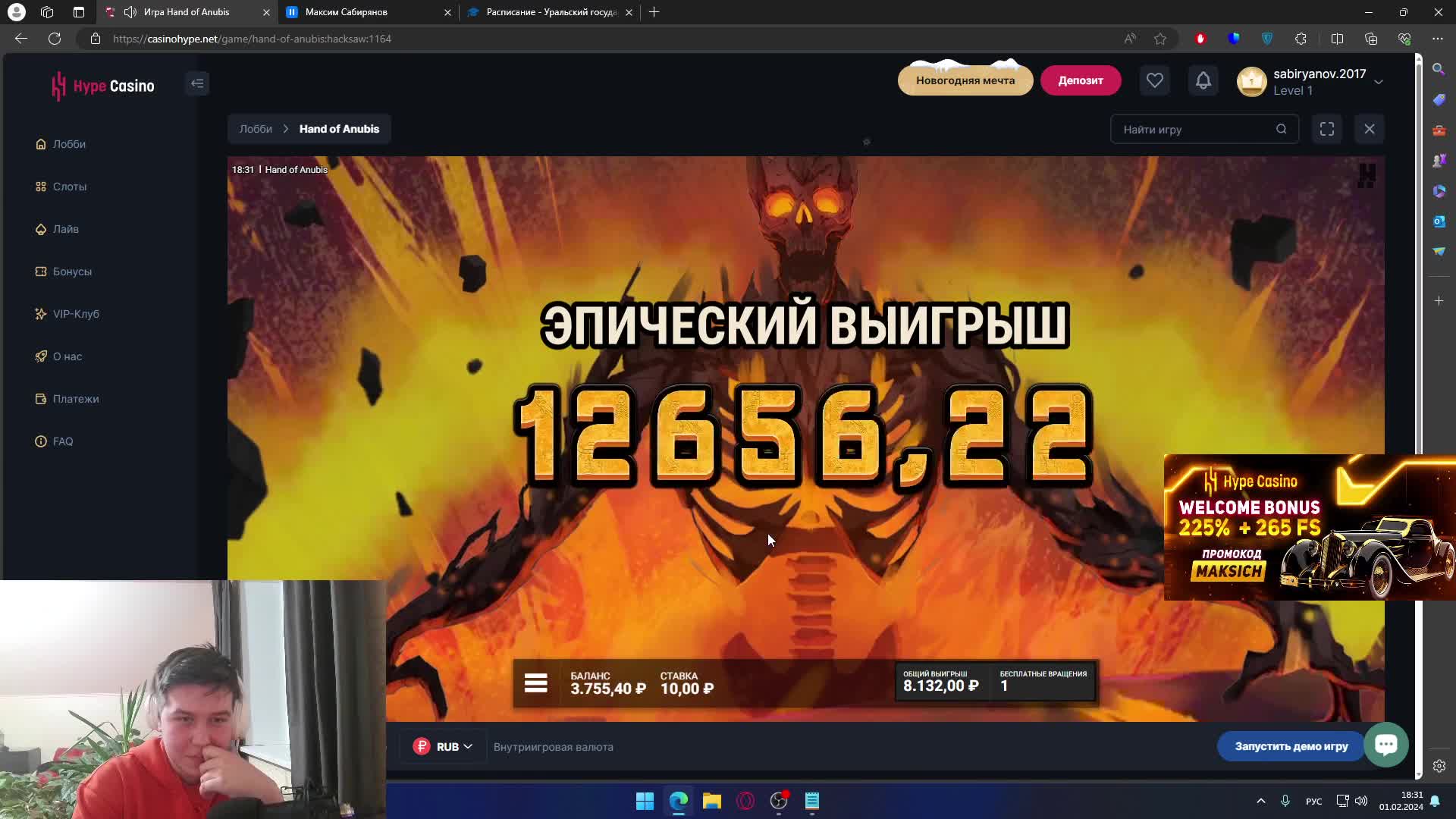Click the browser address bar URL
This screenshot has width=1456, height=819.
(252, 39)
